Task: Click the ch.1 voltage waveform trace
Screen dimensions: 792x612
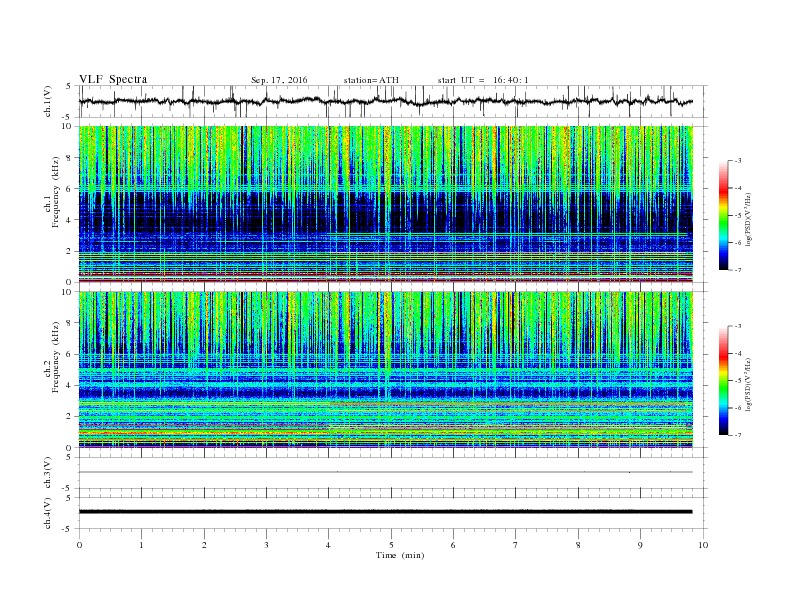Action: click(385, 101)
